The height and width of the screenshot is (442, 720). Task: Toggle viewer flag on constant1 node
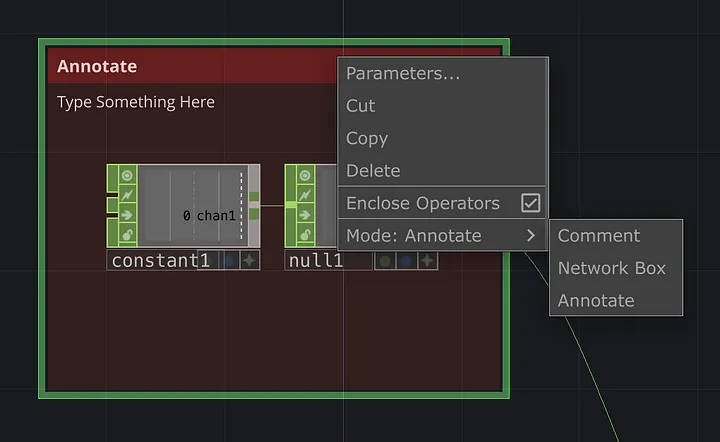(x=127, y=175)
